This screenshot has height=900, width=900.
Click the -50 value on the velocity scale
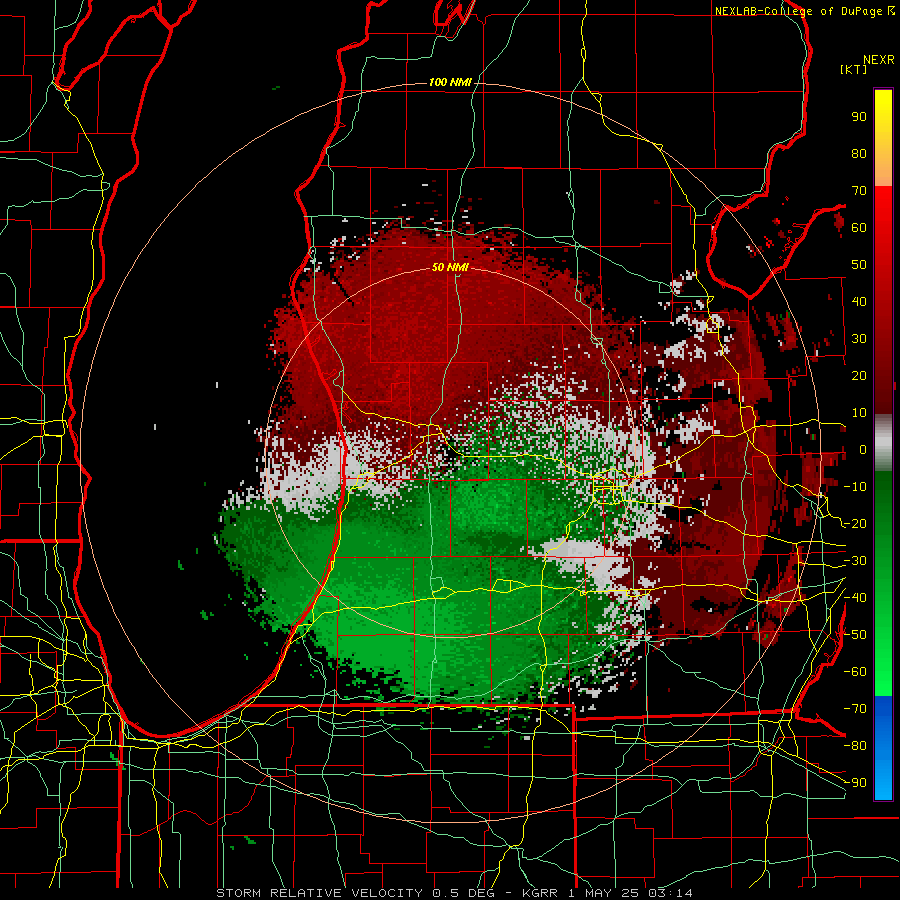[x=855, y=635]
